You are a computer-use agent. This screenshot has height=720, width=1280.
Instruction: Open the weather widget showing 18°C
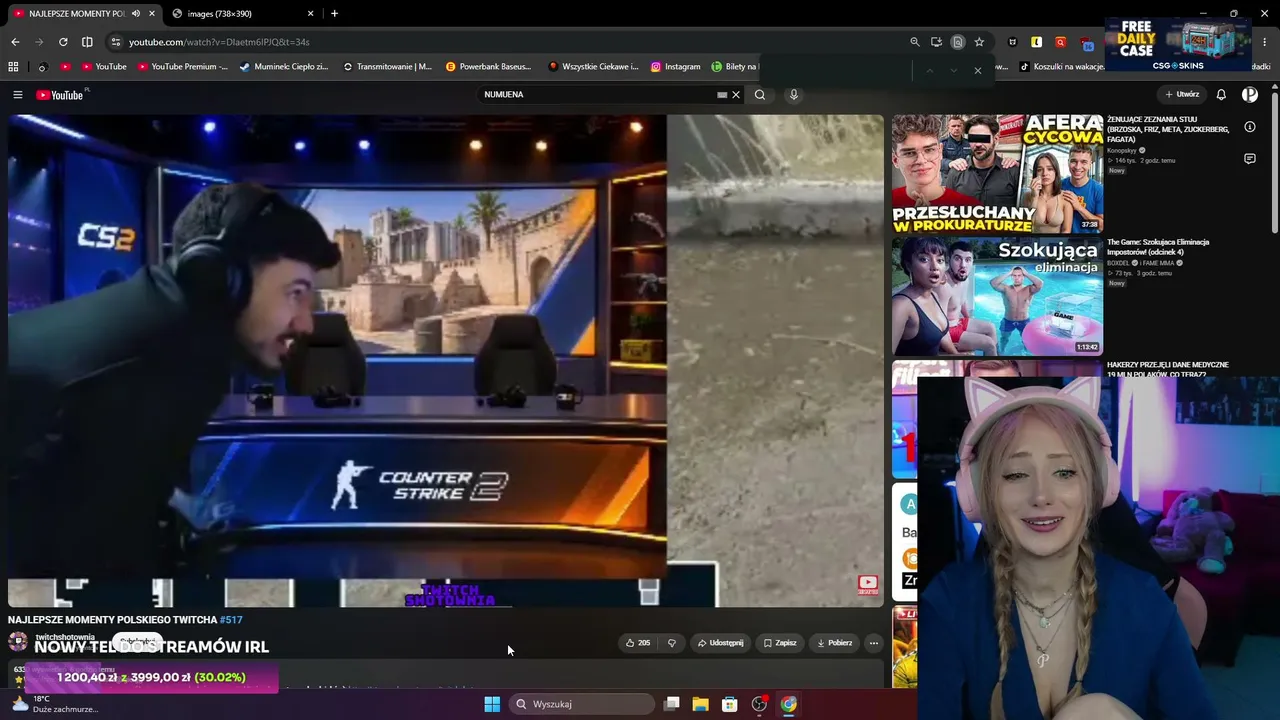[x=54, y=704]
